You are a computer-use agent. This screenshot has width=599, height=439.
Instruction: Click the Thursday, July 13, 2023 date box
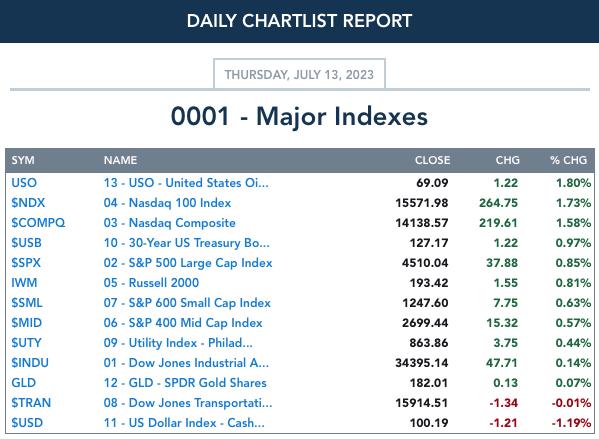(x=299, y=74)
